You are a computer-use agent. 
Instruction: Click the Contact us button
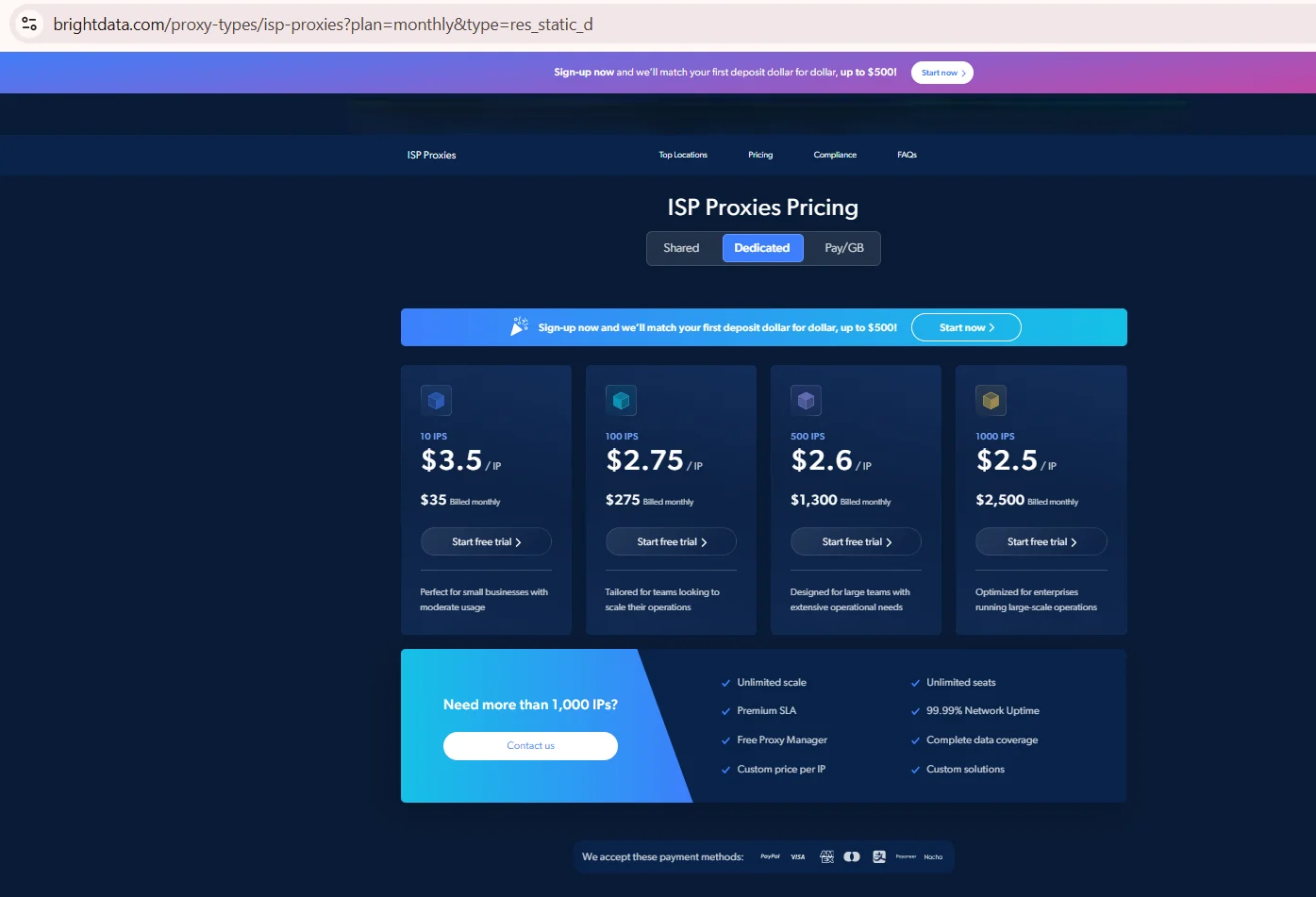530,746
